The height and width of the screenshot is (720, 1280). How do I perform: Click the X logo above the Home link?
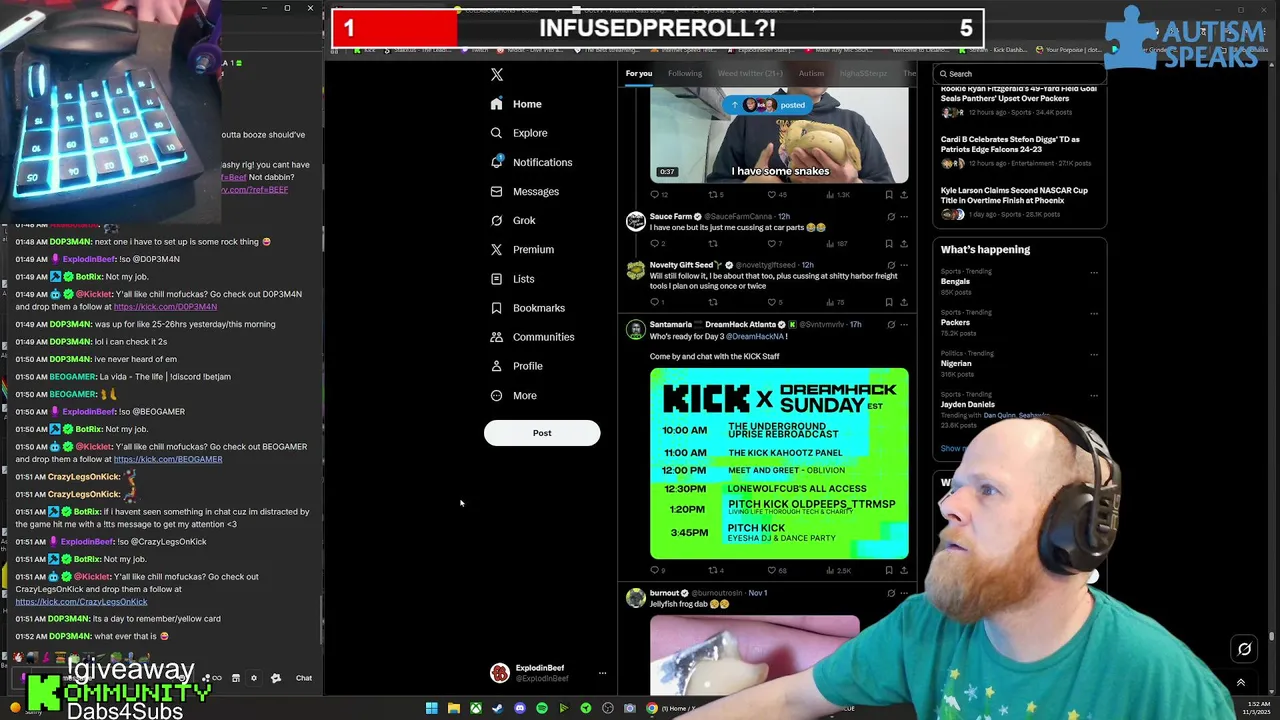pos(497,74)
